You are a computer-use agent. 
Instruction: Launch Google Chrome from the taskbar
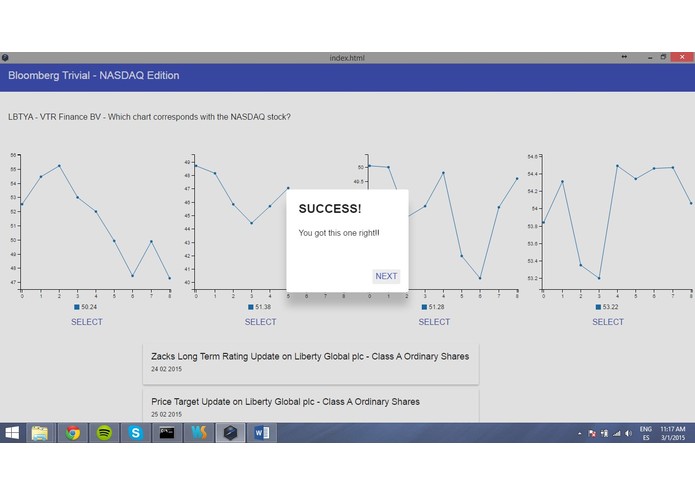(x=73, y=433)
